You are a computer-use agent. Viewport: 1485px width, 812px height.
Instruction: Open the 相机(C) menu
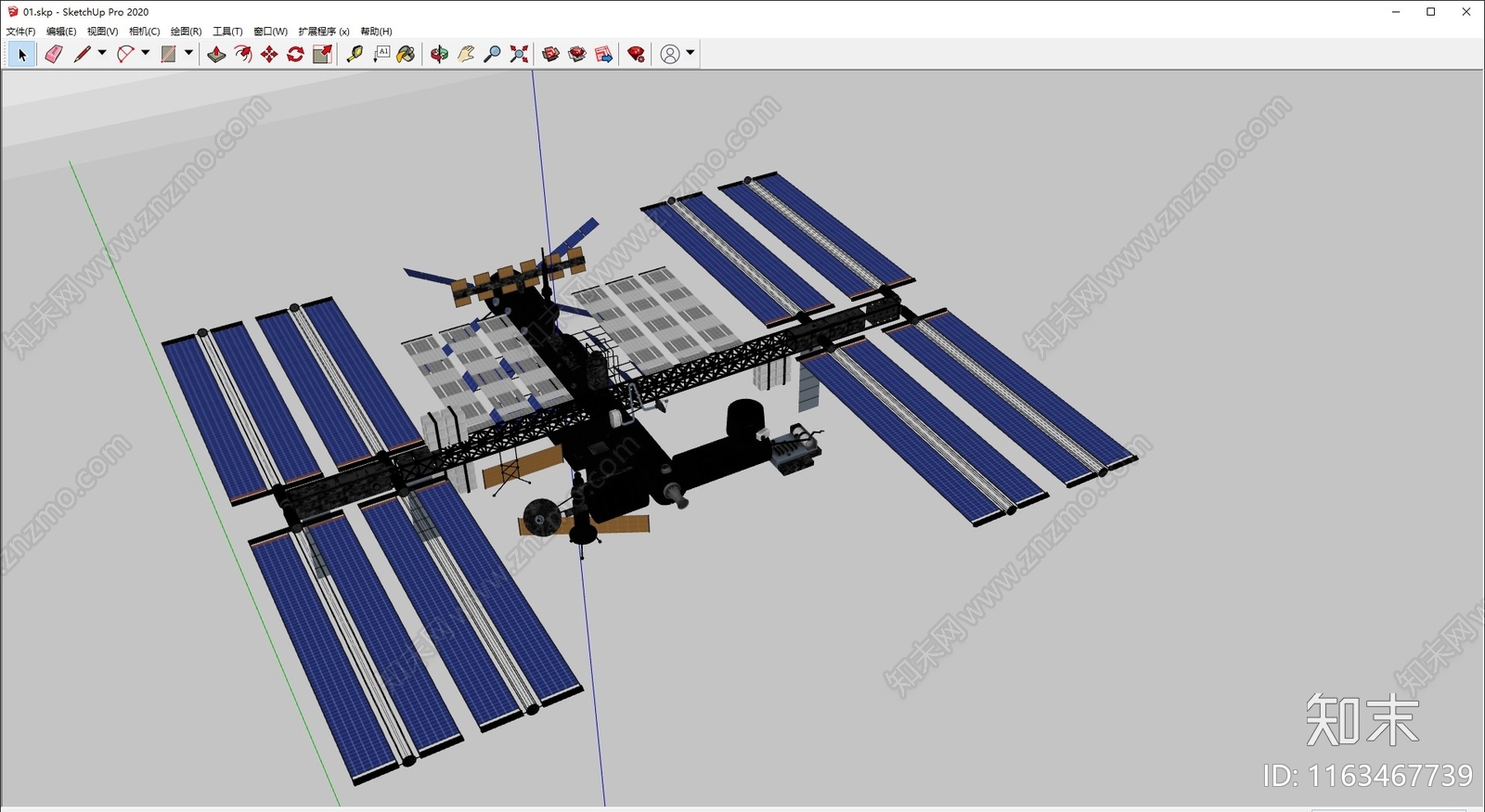point(144,32)
